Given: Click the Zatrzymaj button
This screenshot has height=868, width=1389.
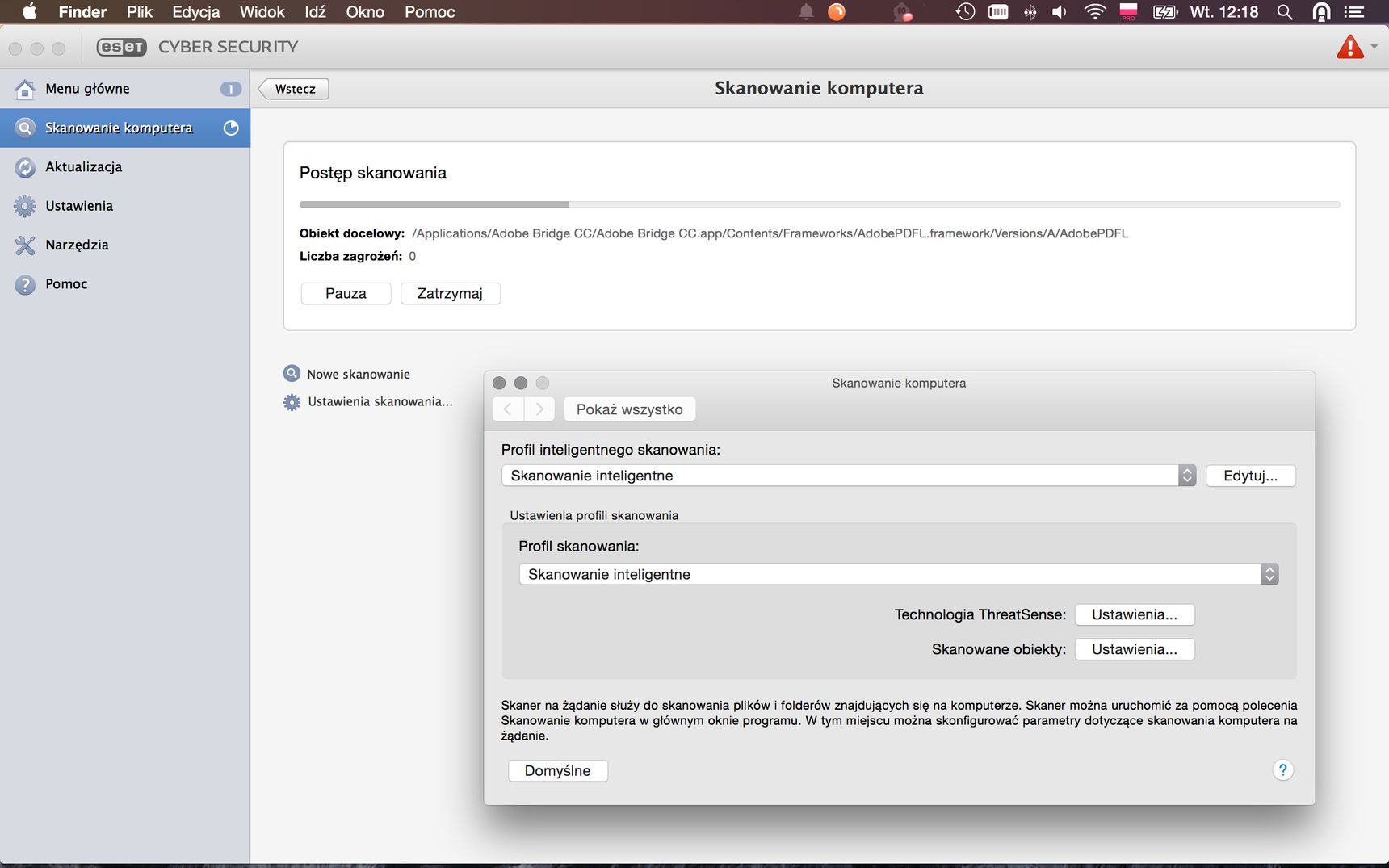Looking at the screenshot, I should [x=450, y=293].
